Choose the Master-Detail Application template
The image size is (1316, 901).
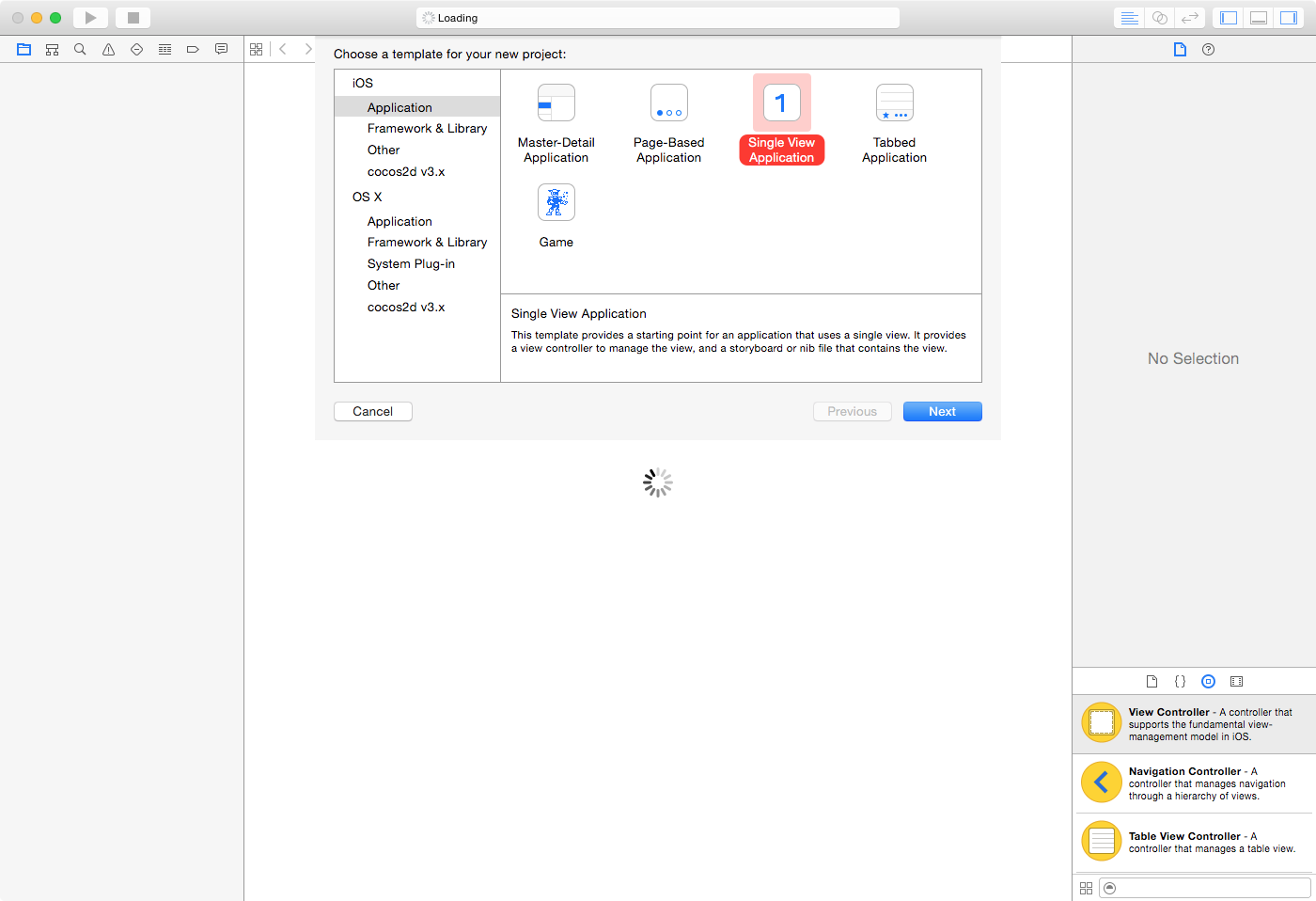pyautogui.click(x=556, y=122)
